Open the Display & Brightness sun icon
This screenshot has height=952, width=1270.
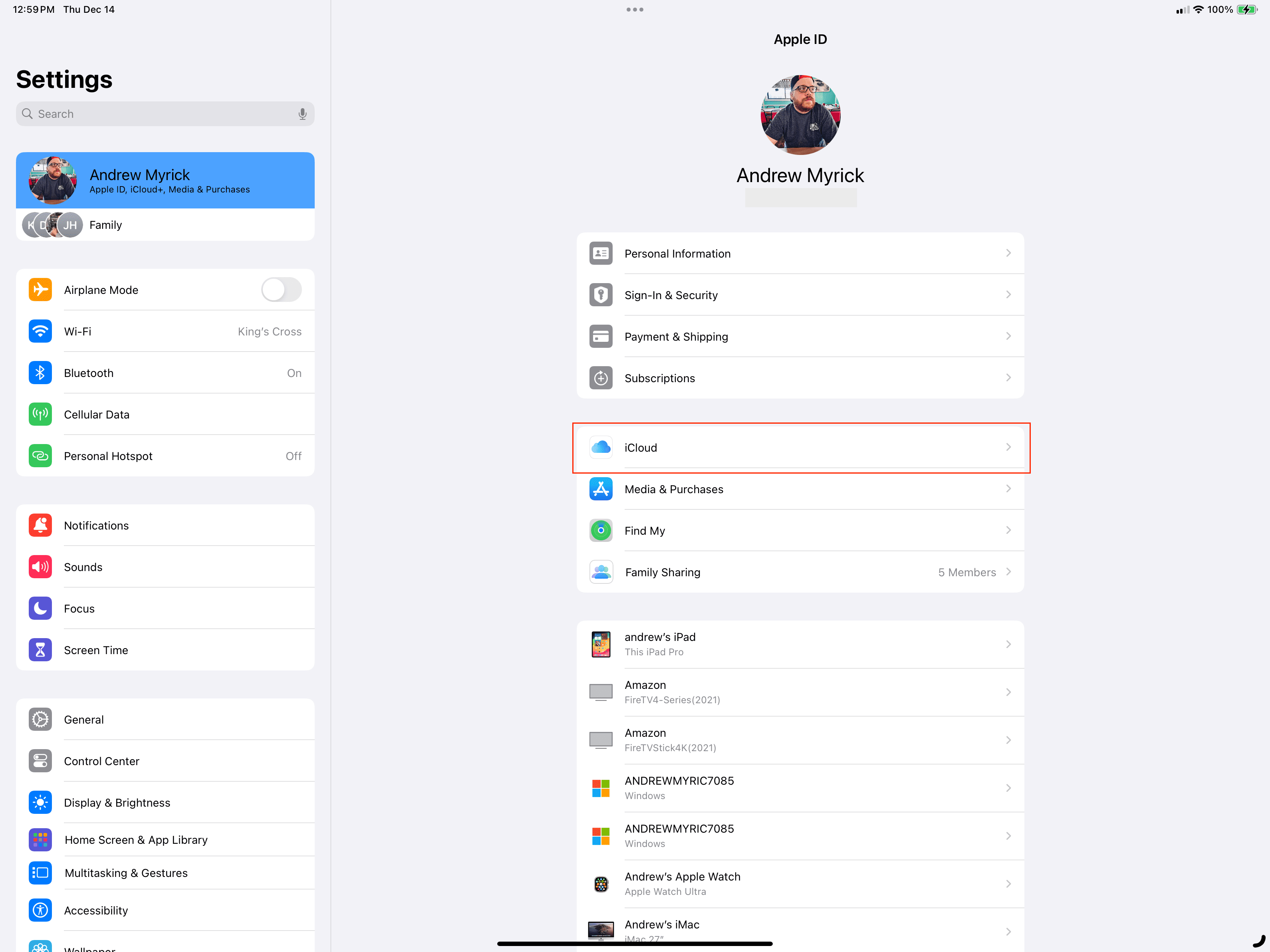40,803
